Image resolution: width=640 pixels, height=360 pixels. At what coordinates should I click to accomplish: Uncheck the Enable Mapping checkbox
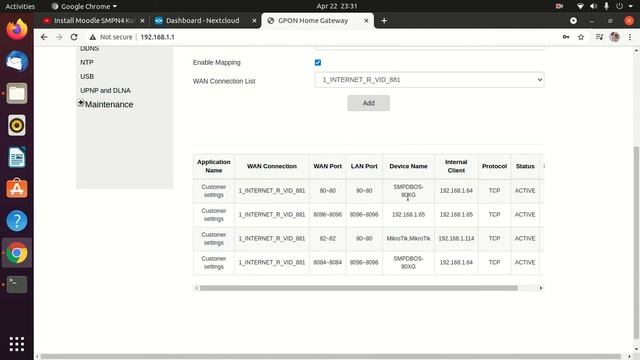[x=318, y=62]
